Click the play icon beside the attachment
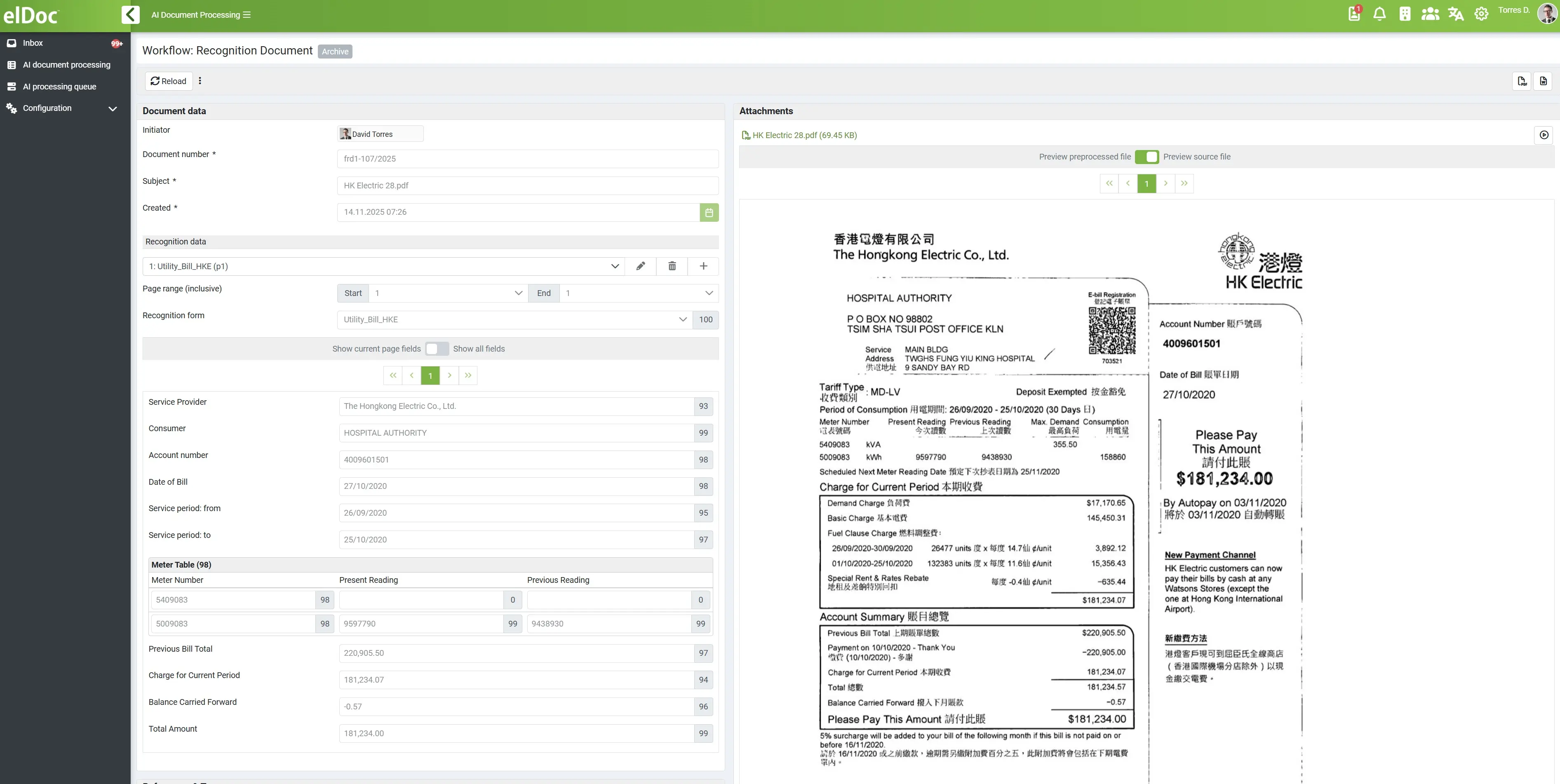Viewport: 1560px width, 784px height. click(1544, 135)
